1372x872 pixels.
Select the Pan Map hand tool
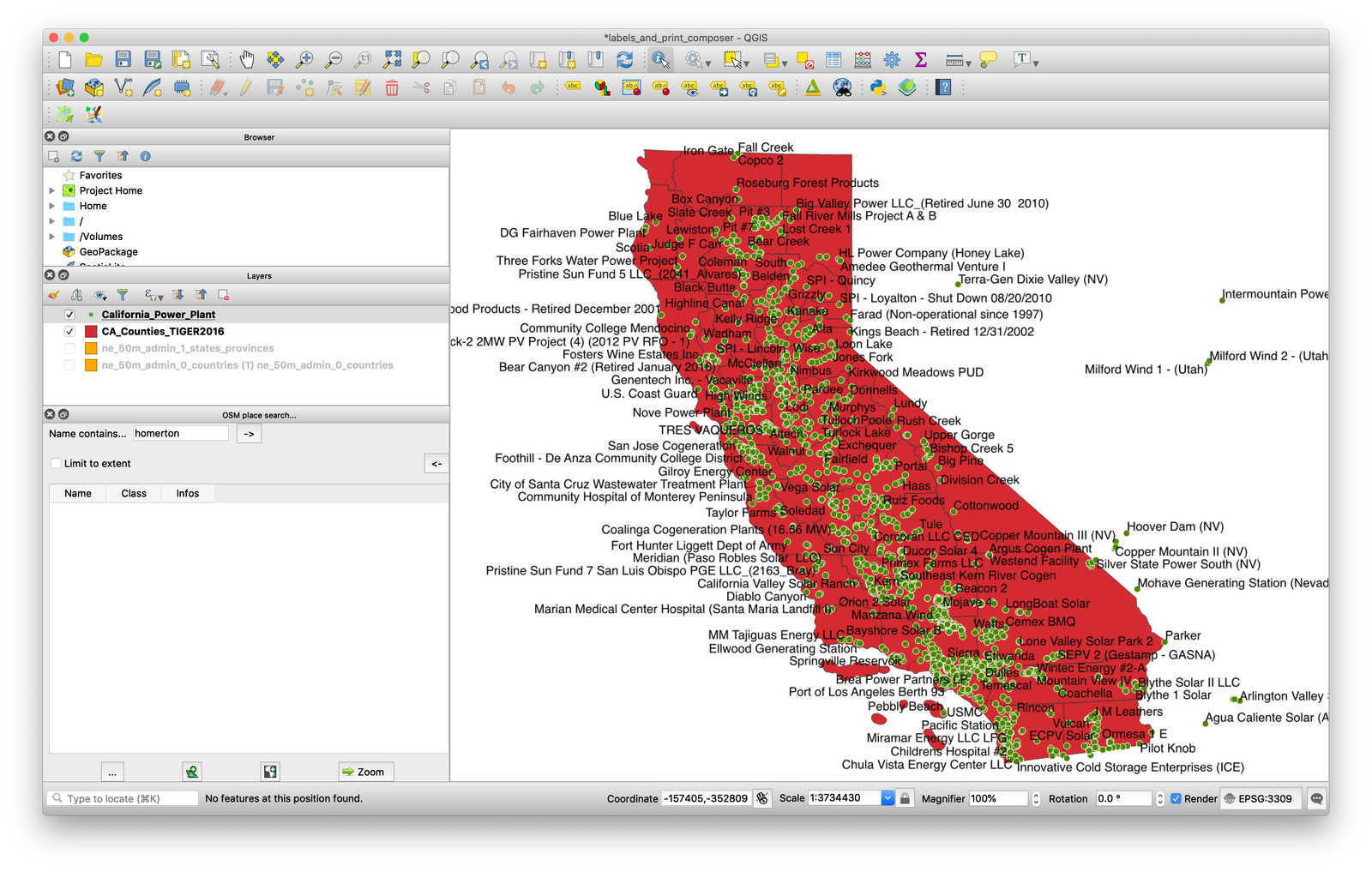click(x=247, y=59)
